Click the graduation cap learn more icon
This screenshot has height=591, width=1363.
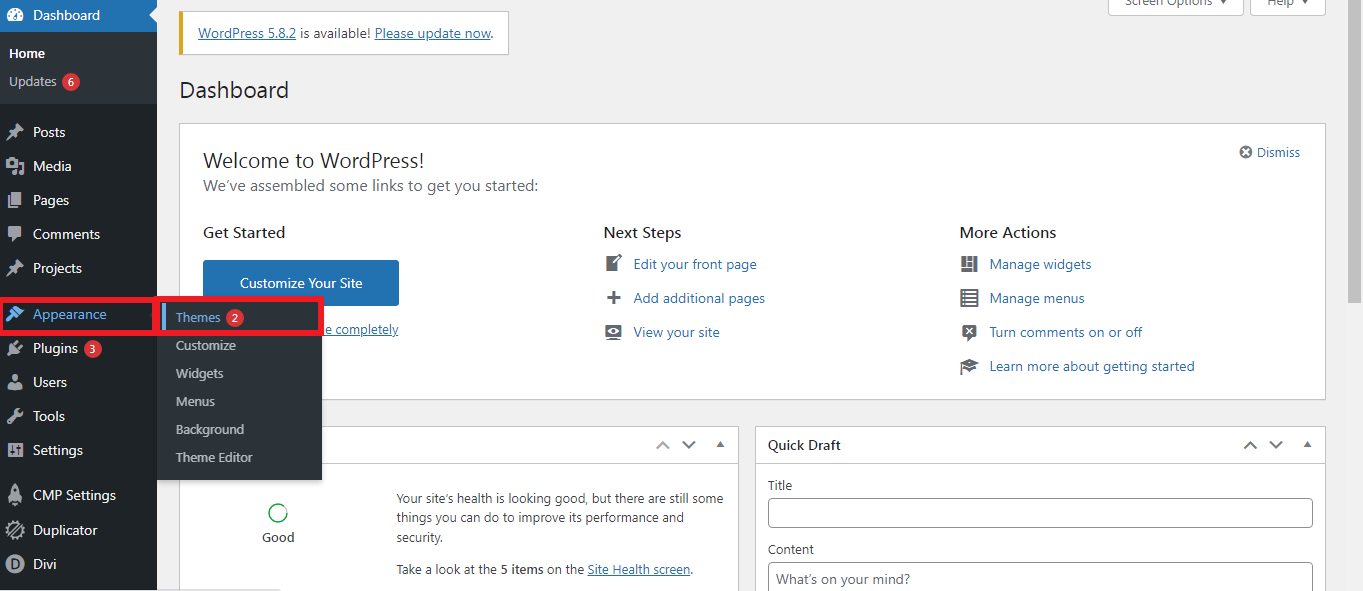(969, 366)
